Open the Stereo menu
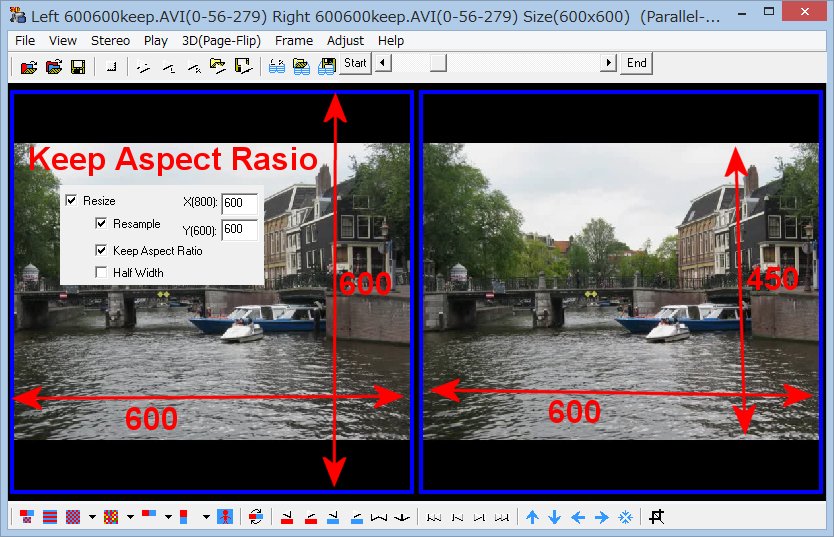The width and height of the screenshot is (834, 537). (110, 40)
